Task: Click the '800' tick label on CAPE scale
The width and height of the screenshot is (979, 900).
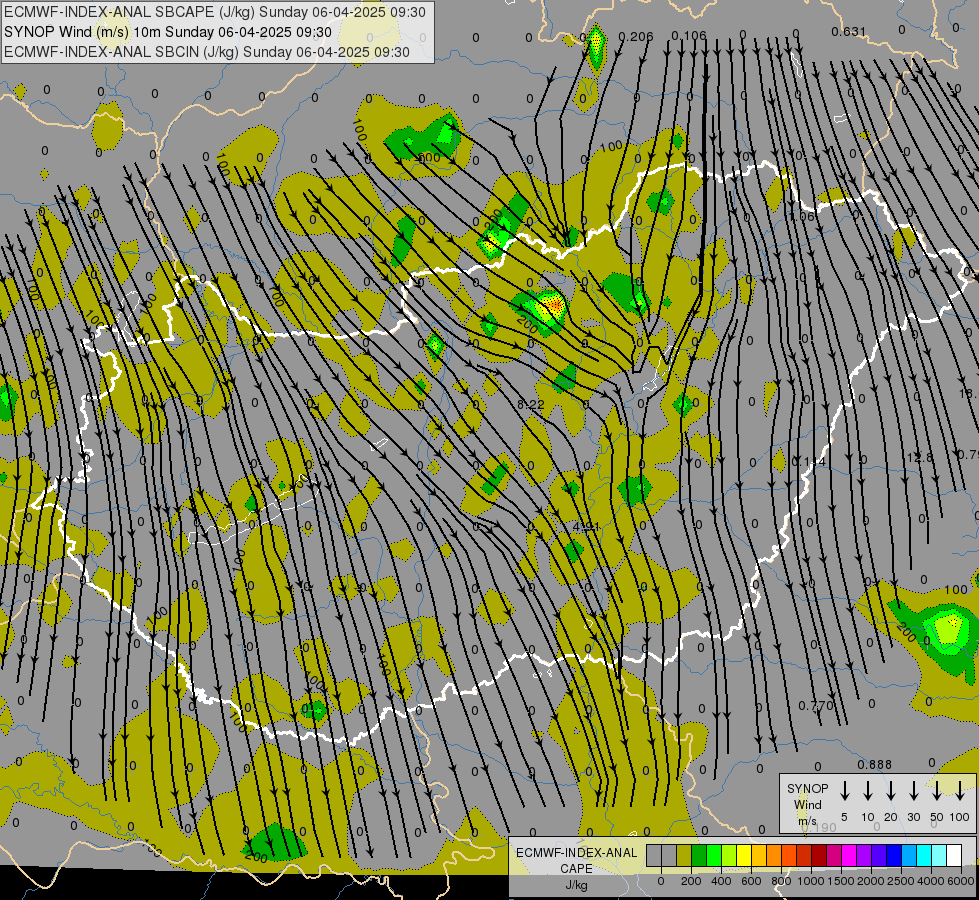Action: point(781,881)
